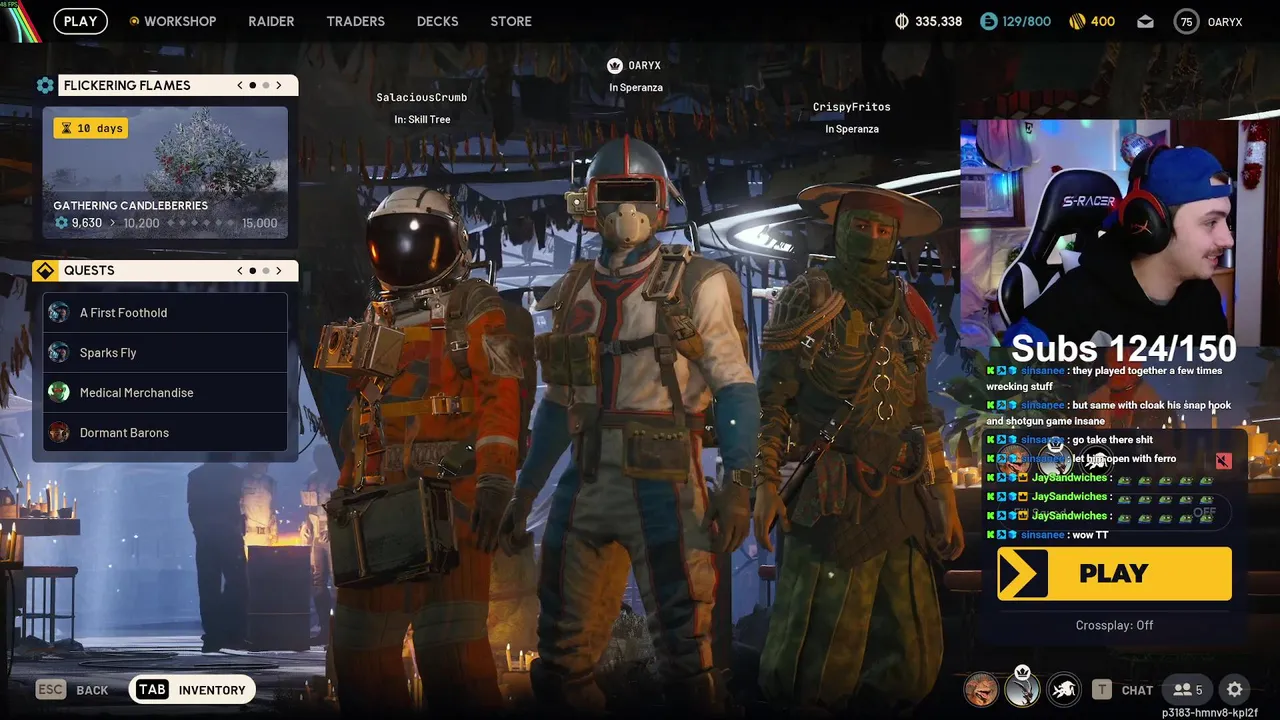Click the Medical Merchandise trader portrait icon
The width and height of the screenshot is (1280, 720).
(x=59, y=392)
